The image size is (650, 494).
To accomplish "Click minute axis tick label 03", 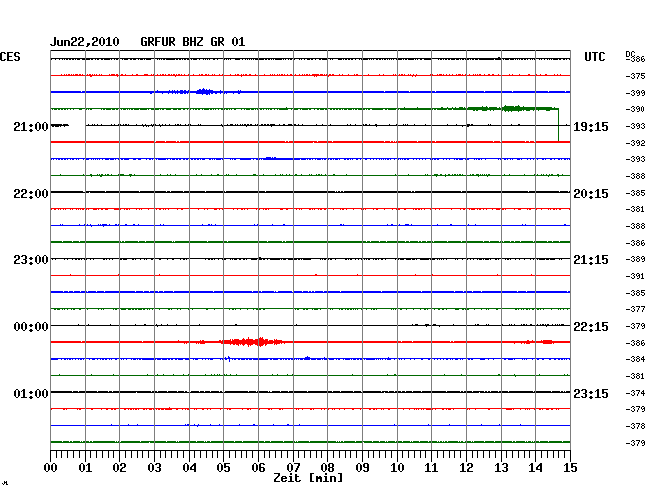I will click(x=154, y=468).
